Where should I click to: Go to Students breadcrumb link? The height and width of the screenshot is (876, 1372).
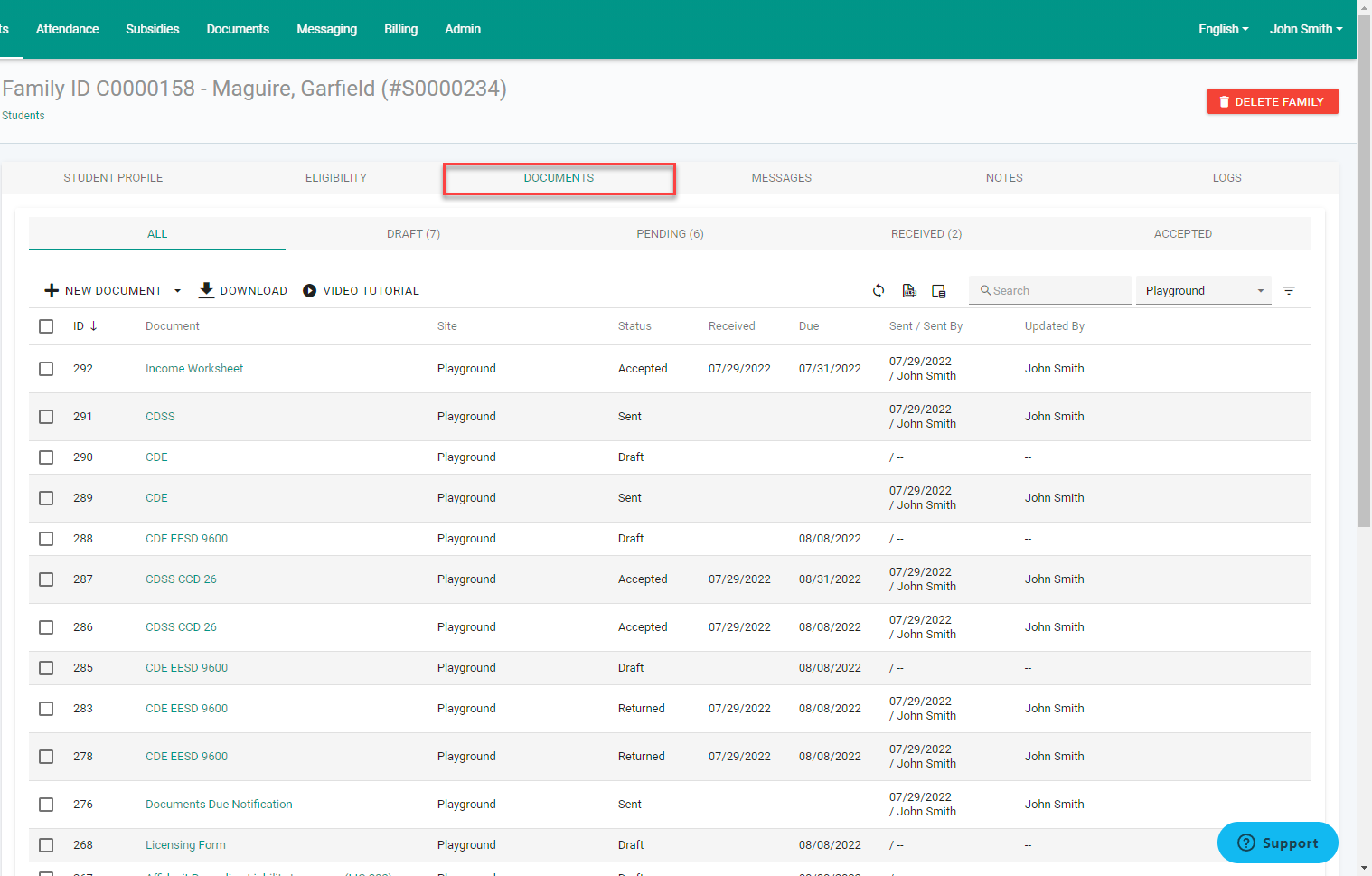[x=23, y=116]
